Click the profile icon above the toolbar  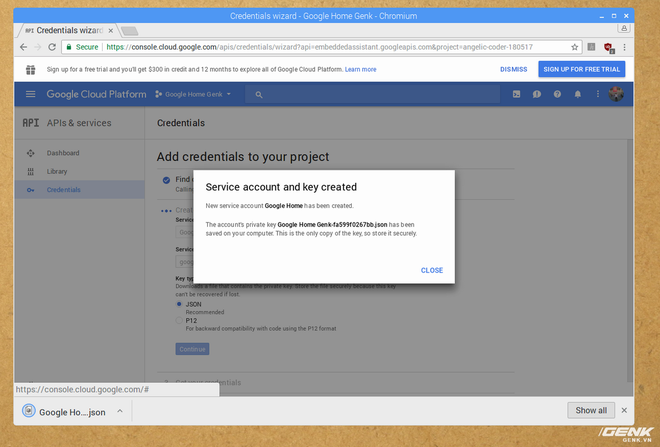tap(624, 28)
